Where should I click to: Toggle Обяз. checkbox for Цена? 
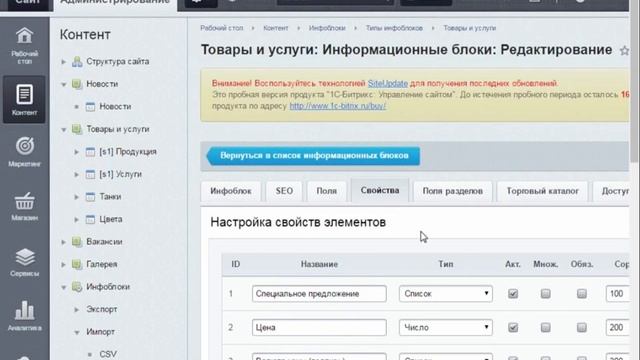click(582, 327)
